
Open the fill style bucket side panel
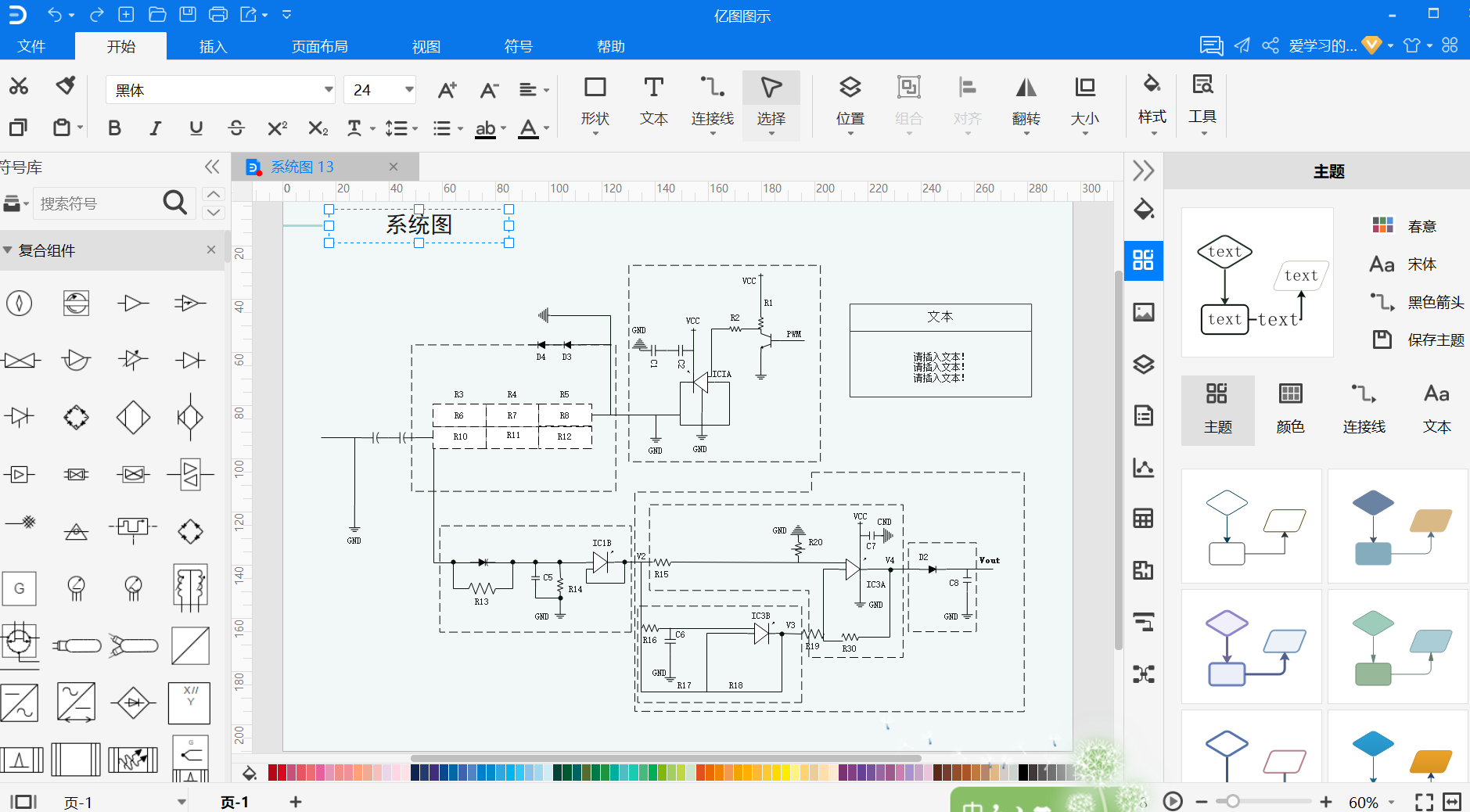pos(1144,209)
